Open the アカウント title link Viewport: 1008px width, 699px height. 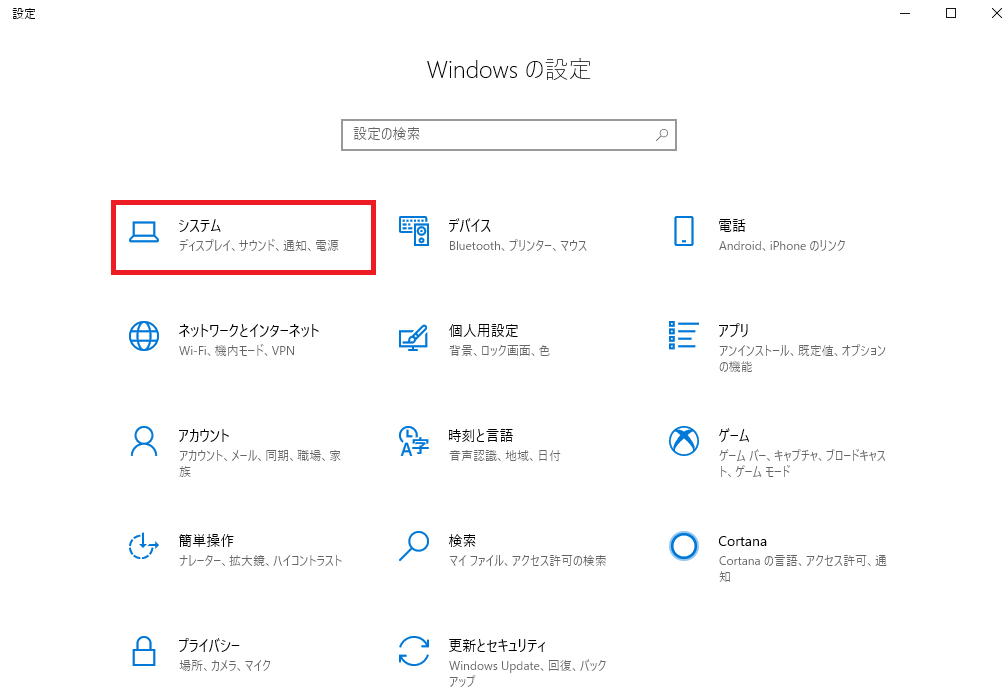click(204, 435)
